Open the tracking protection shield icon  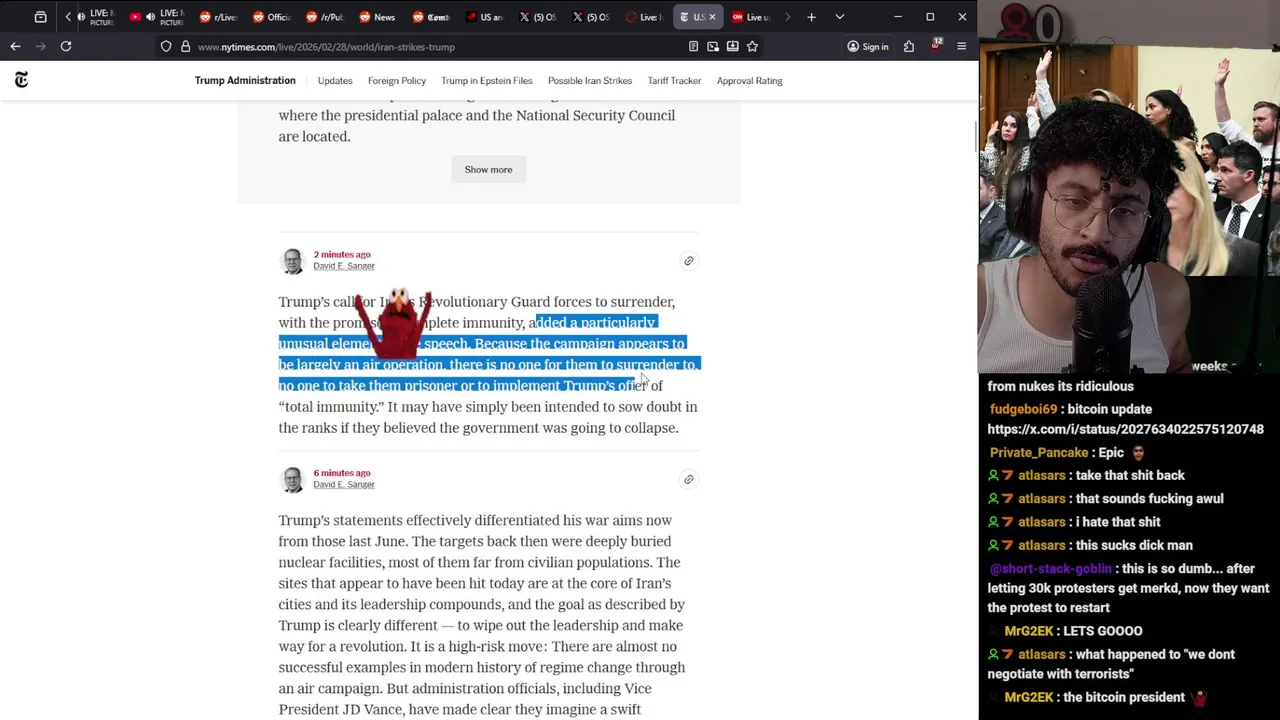point(166,46)
